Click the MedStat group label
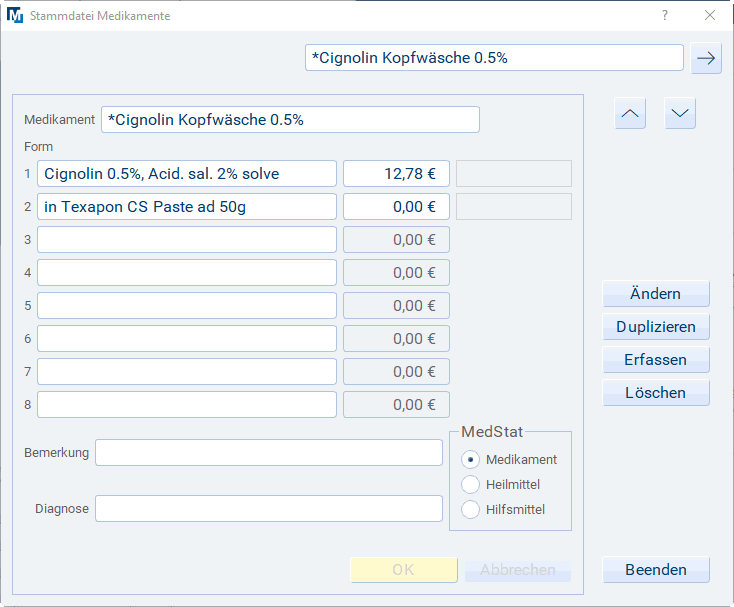This screenshot has width=734, height=607. pos(492,431)
